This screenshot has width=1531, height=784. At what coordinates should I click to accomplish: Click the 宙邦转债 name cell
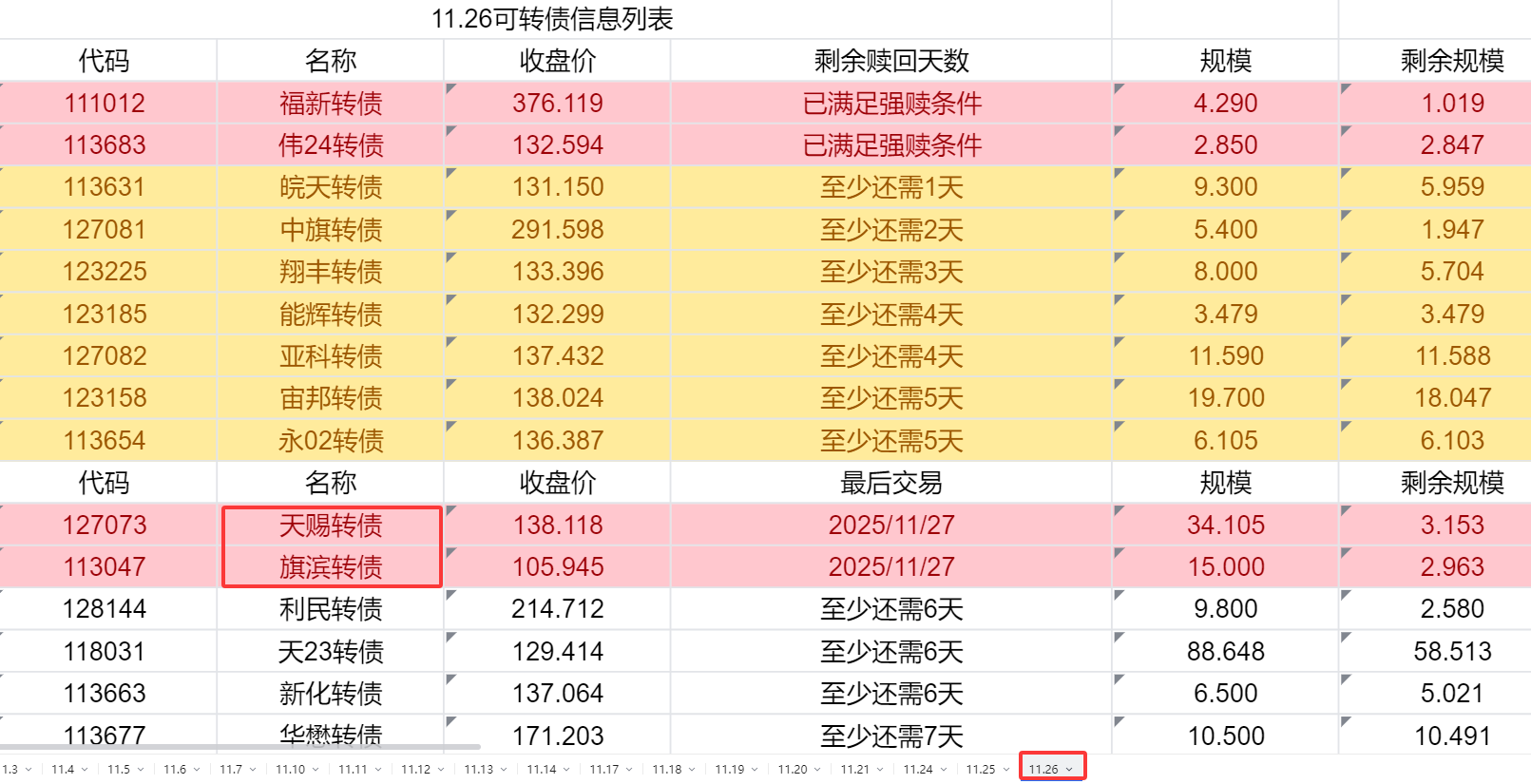point(331,397)
